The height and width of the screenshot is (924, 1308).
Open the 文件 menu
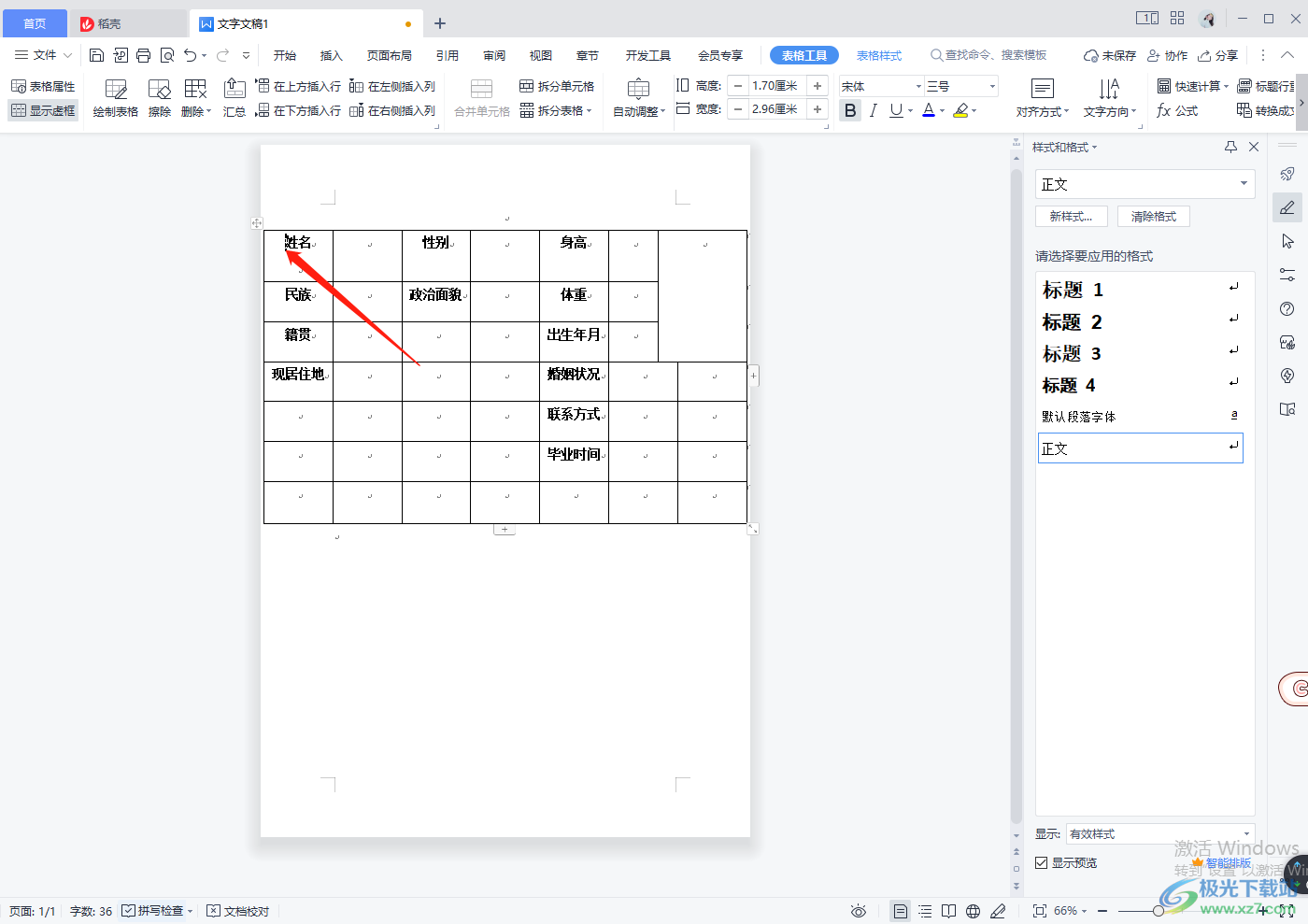click(43, 55)
